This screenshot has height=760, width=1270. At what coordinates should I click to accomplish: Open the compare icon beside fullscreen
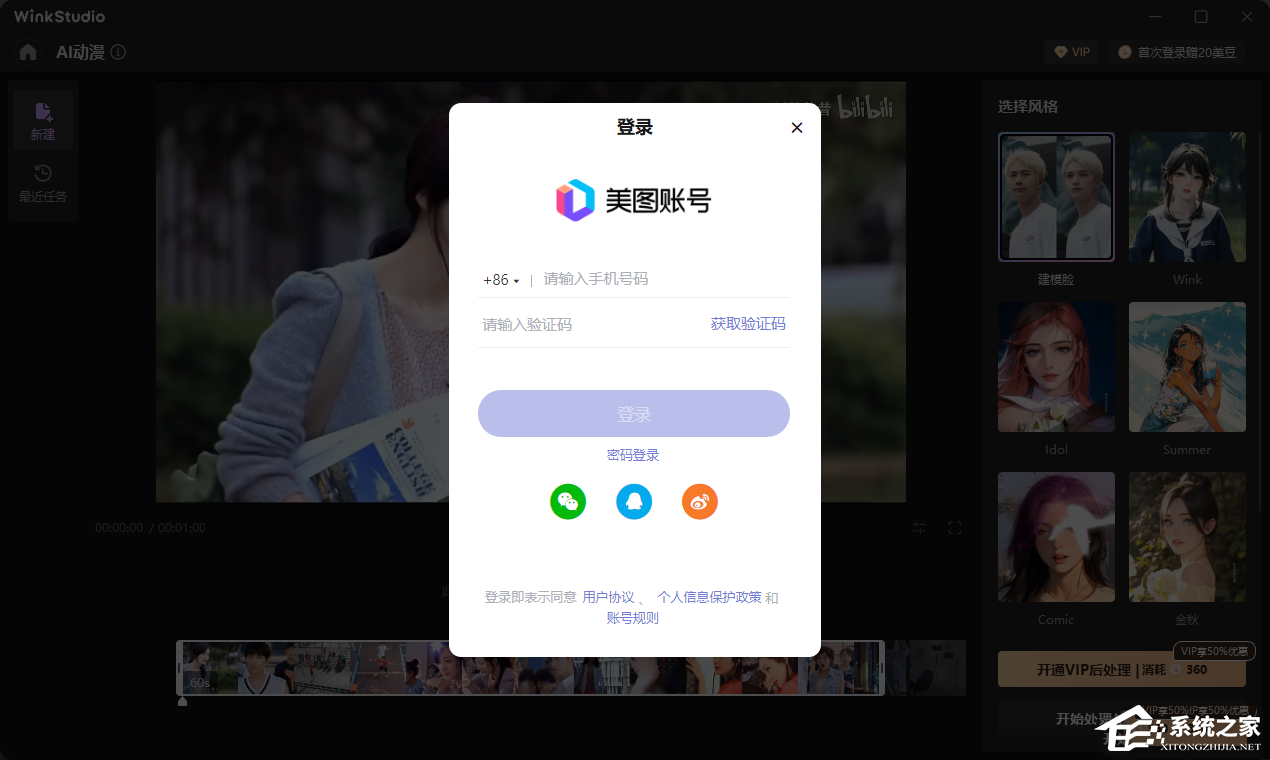[920, 528]
